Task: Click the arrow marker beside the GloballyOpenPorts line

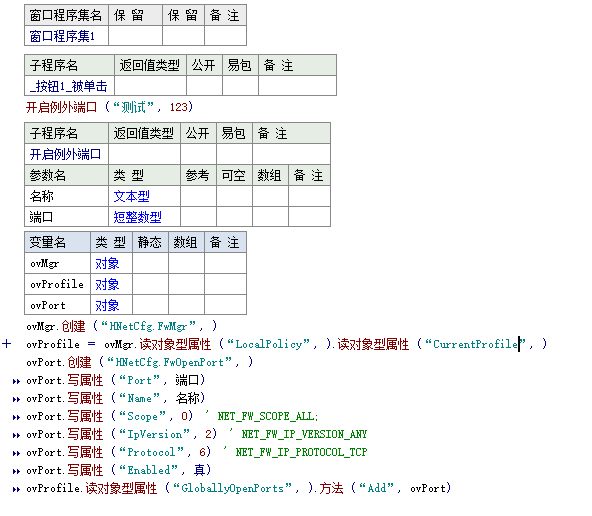Action: click(16, 489)
